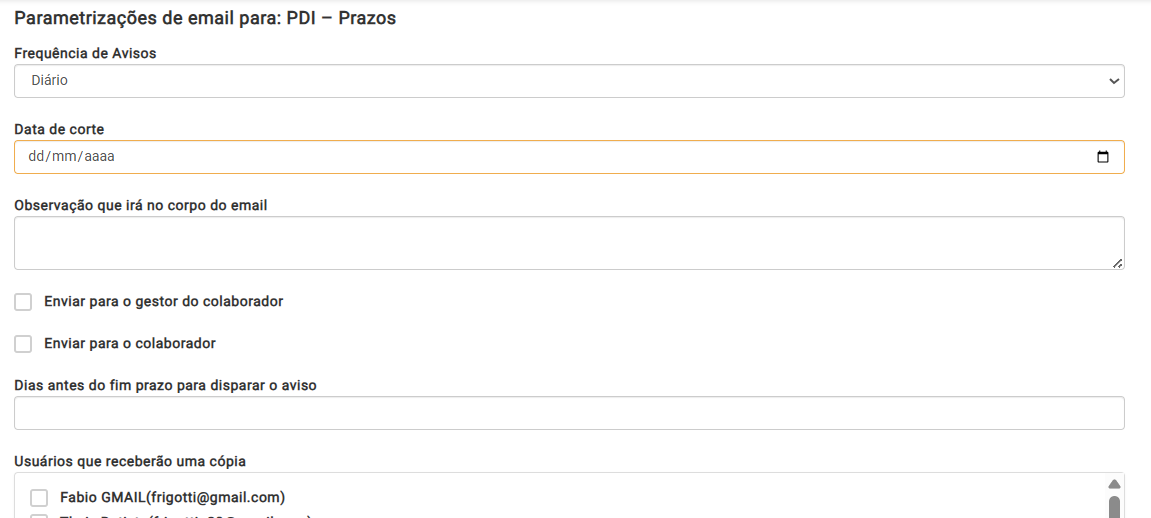Click the user list scrollbar thumb
Image resolution: width=1151 pixels, height=518 pixels.
[x=1114, y=506]
